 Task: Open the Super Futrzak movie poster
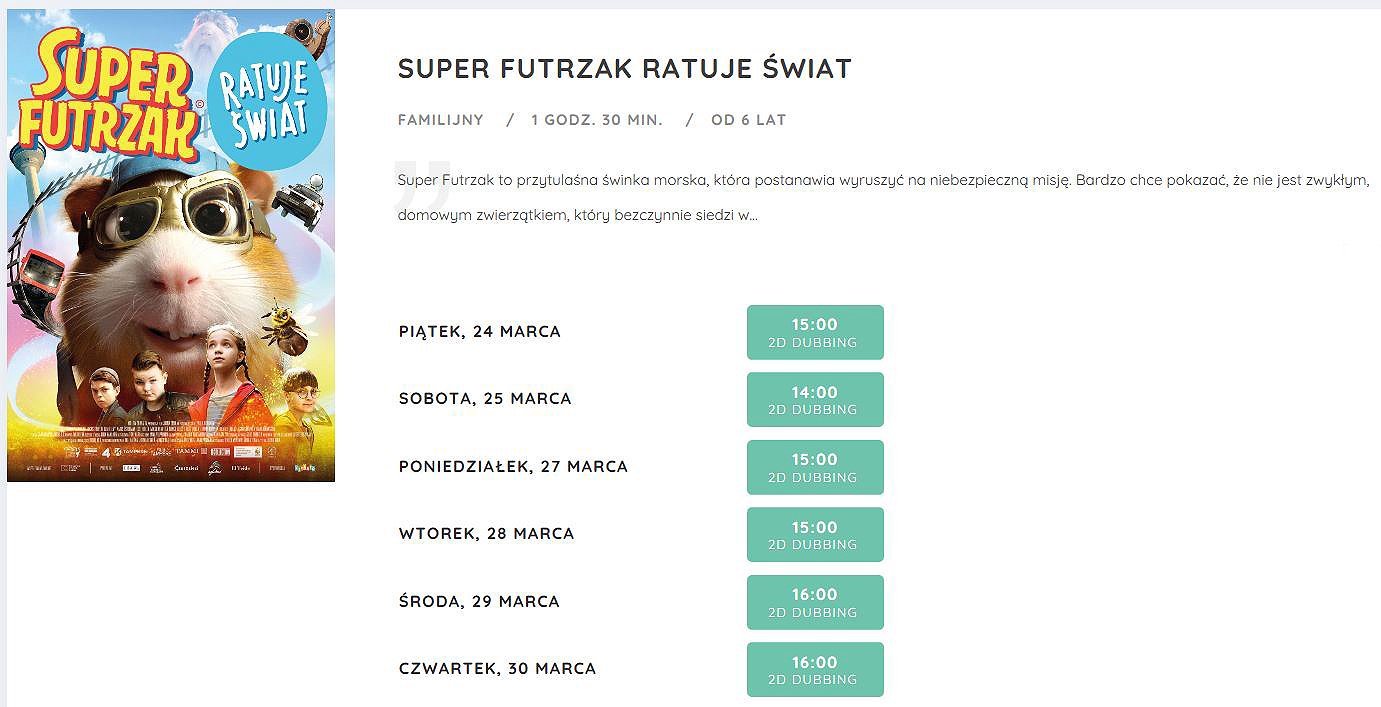point(171,246)
